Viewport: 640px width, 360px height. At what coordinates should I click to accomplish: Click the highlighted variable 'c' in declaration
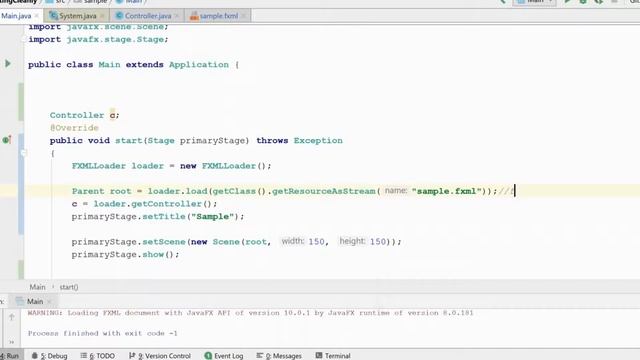(112, 115)
